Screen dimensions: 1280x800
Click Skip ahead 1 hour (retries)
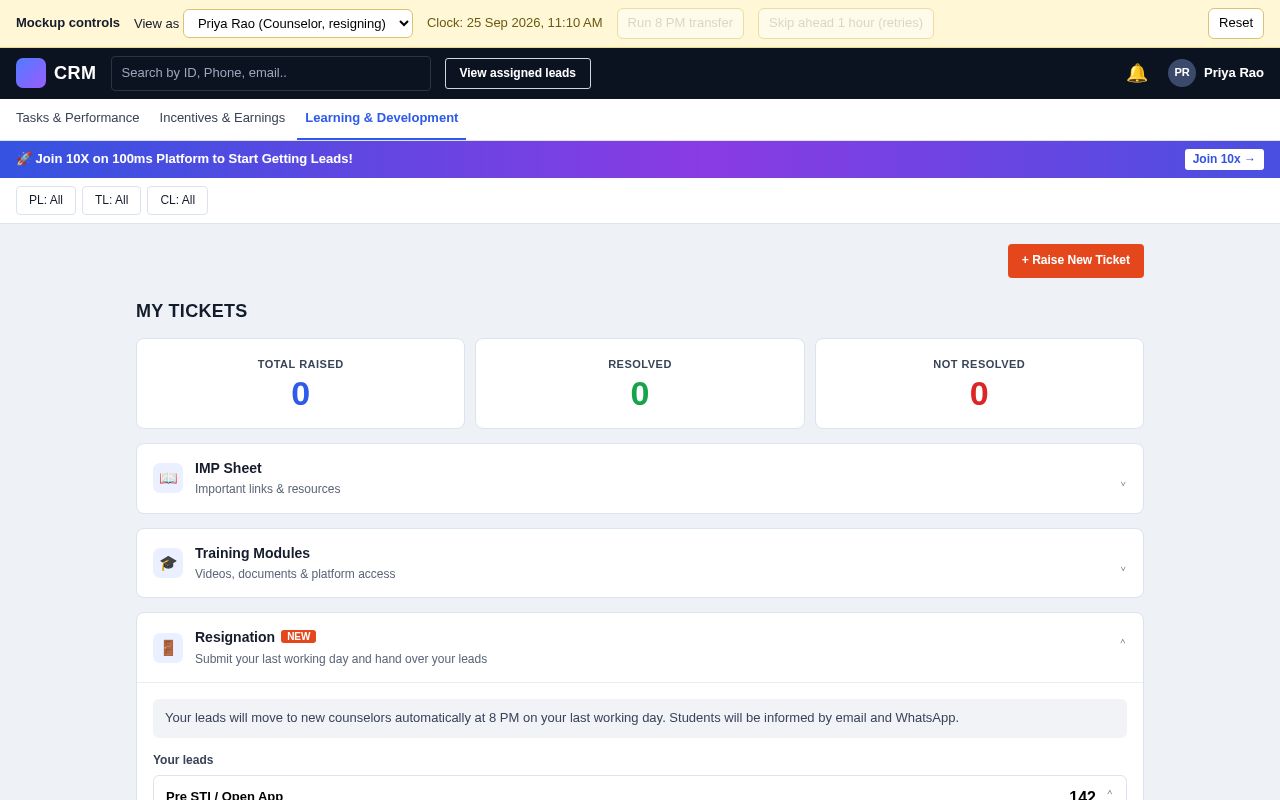[846, 23]
